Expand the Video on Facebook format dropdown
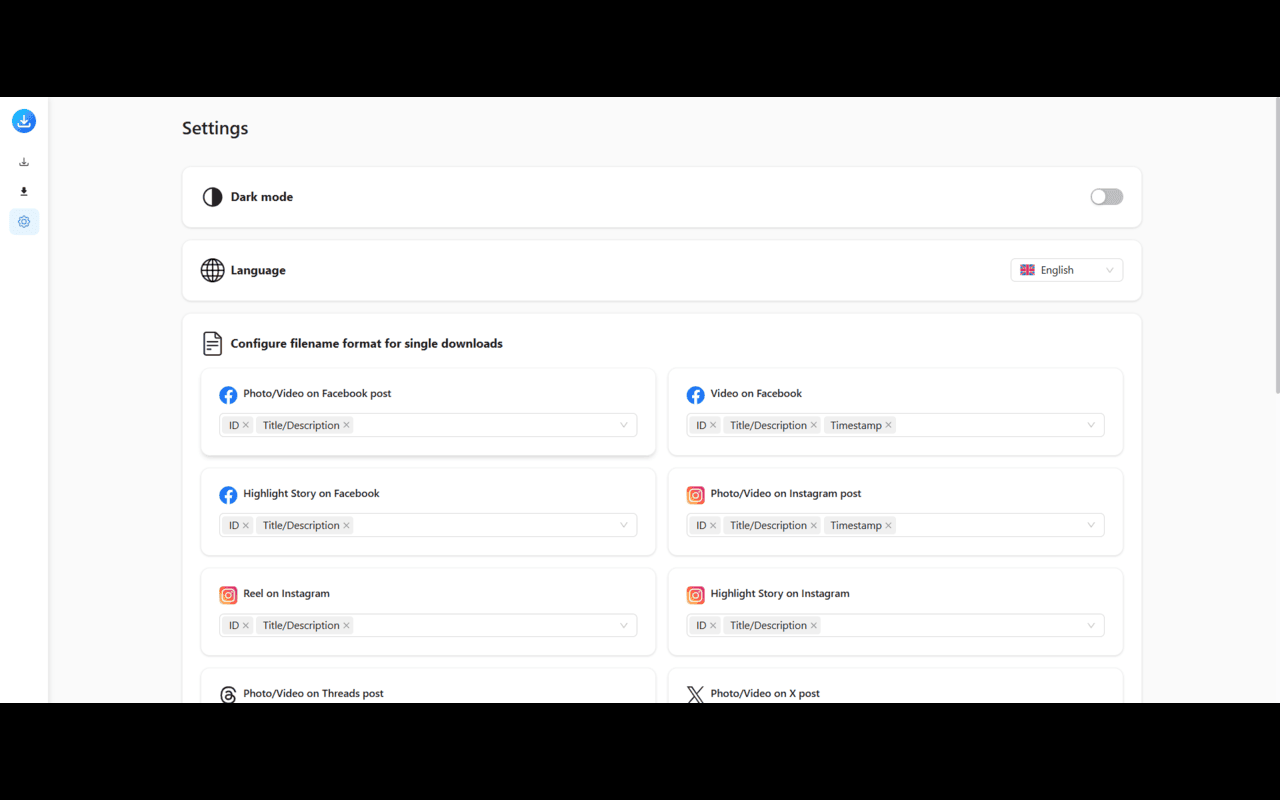The image size is (1280, 800). (1091, 425)
